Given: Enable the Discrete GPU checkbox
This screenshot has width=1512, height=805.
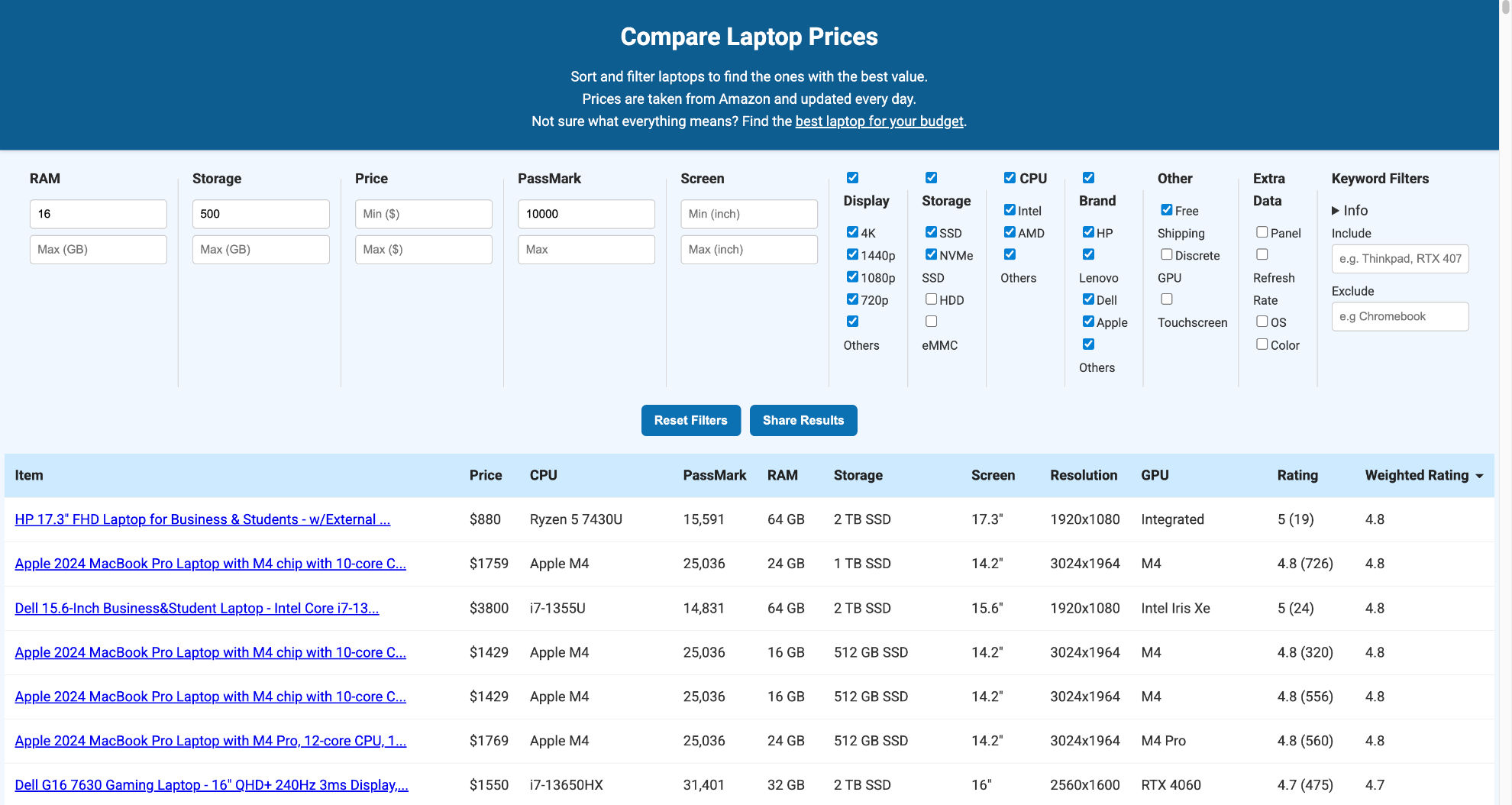Looking at the screenshot, I should pyautogui.click(x=1167, y=254).
